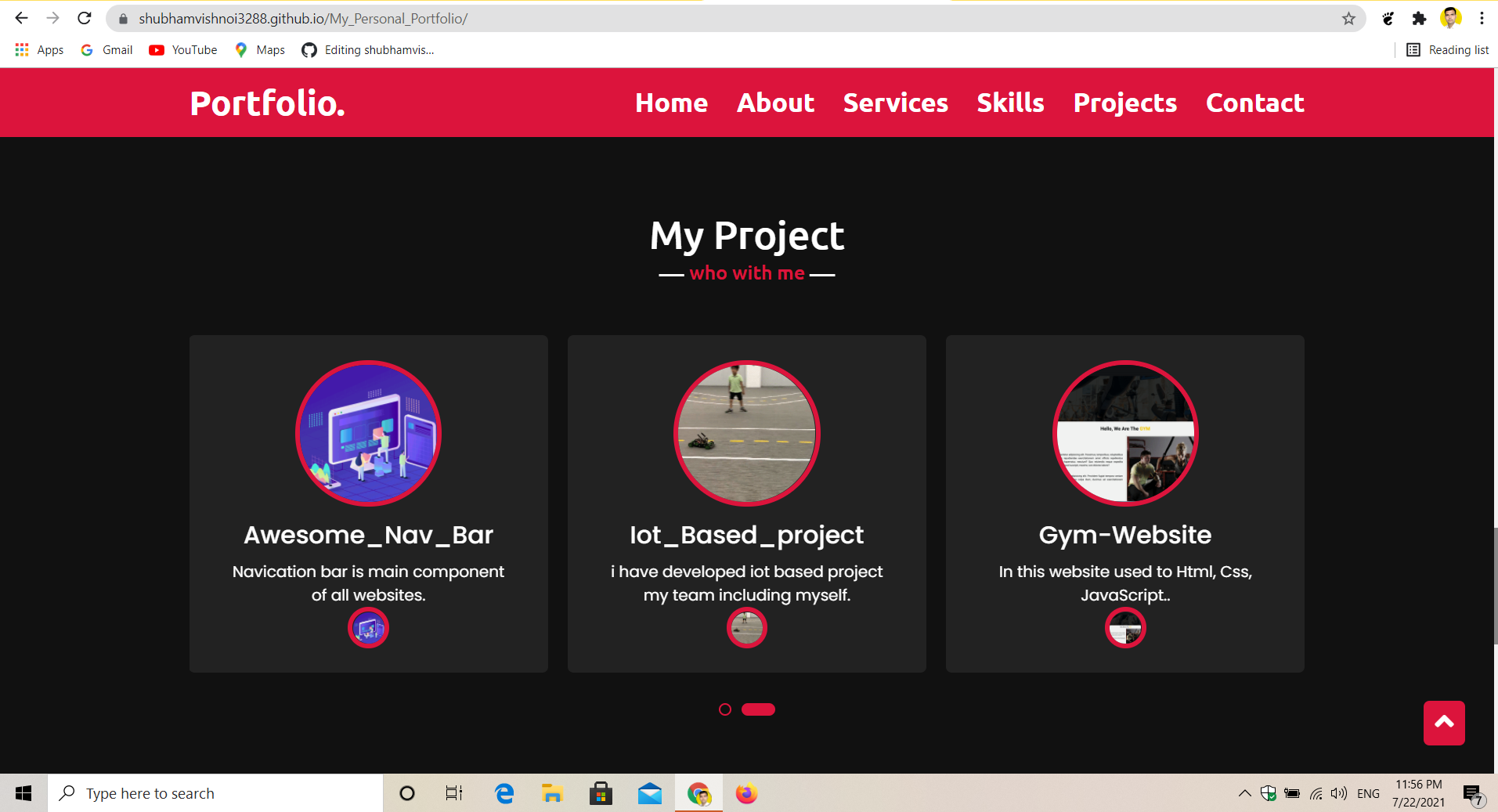Click the padlock site info icon
1498x812 pixels.
click(123, 19)
